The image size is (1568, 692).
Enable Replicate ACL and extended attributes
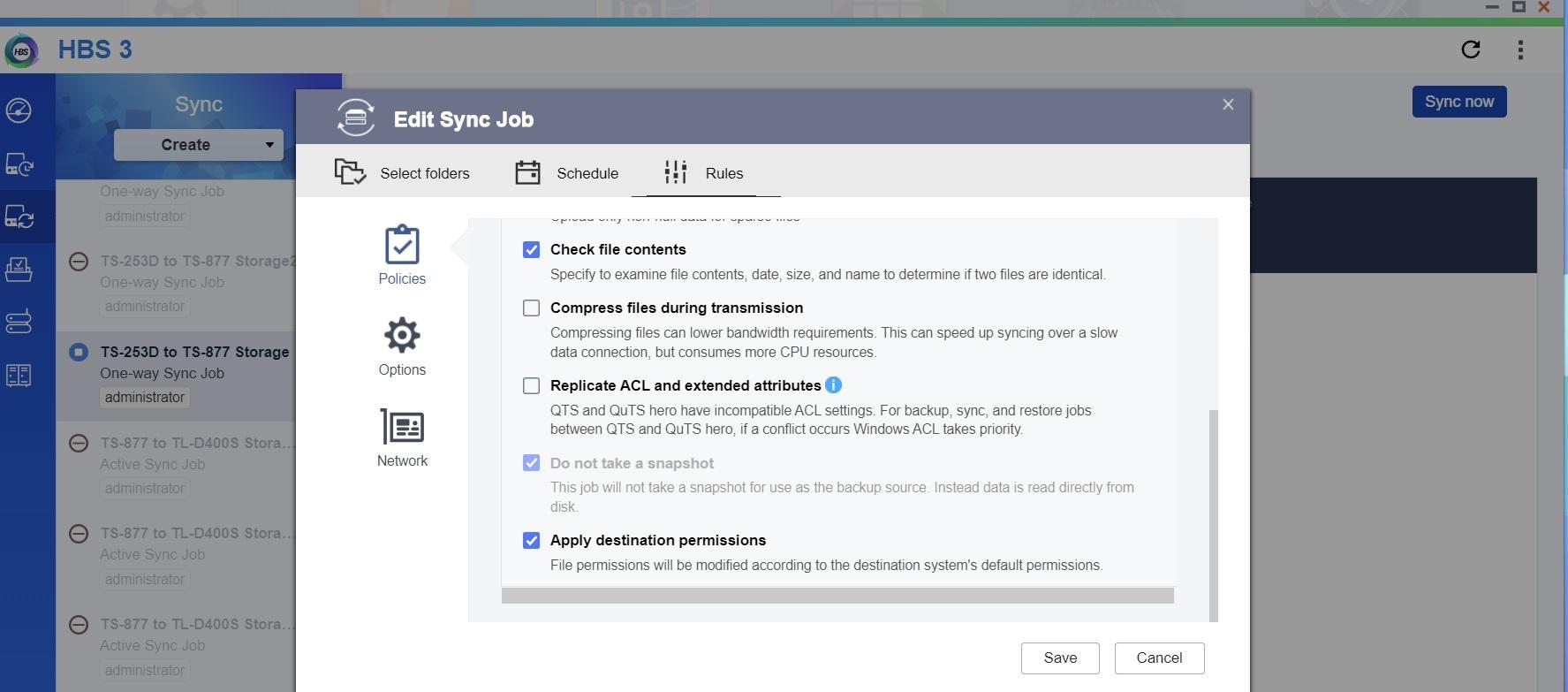[531, 386]
